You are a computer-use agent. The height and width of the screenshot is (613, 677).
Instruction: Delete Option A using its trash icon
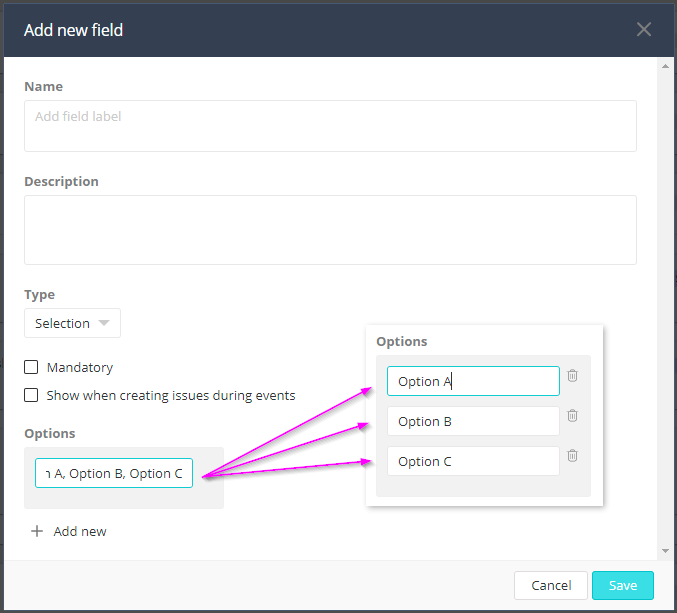(x=572, y=376)
